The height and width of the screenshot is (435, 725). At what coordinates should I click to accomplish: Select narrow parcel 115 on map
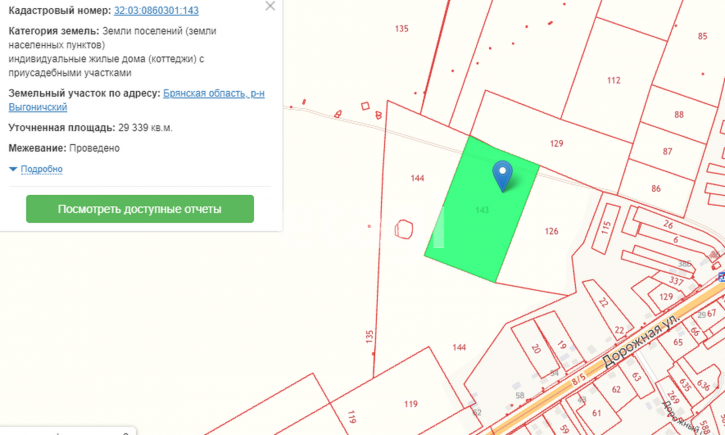click(606, 228)
